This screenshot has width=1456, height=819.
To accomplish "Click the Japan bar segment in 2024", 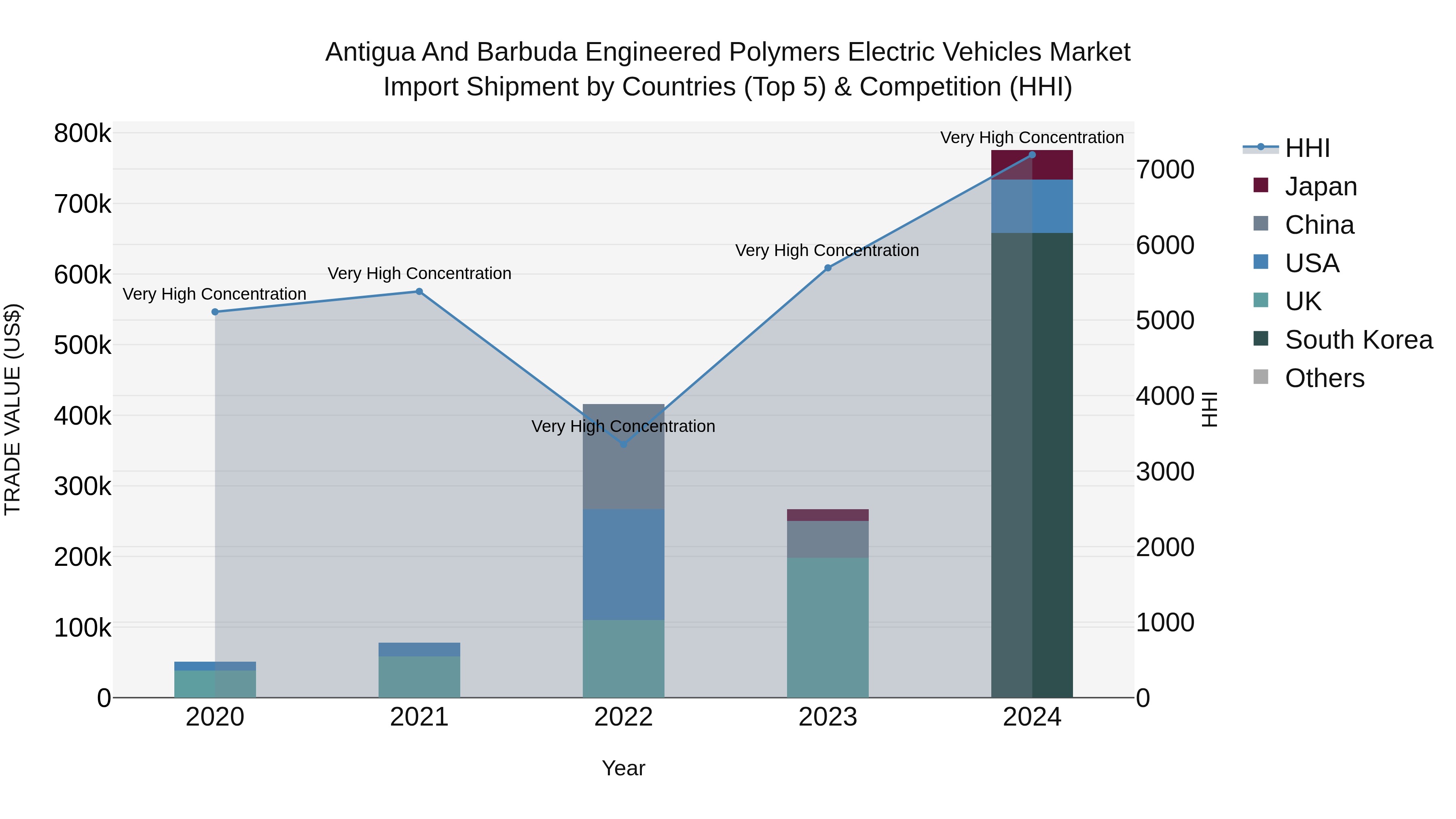I will [1032, 165].
